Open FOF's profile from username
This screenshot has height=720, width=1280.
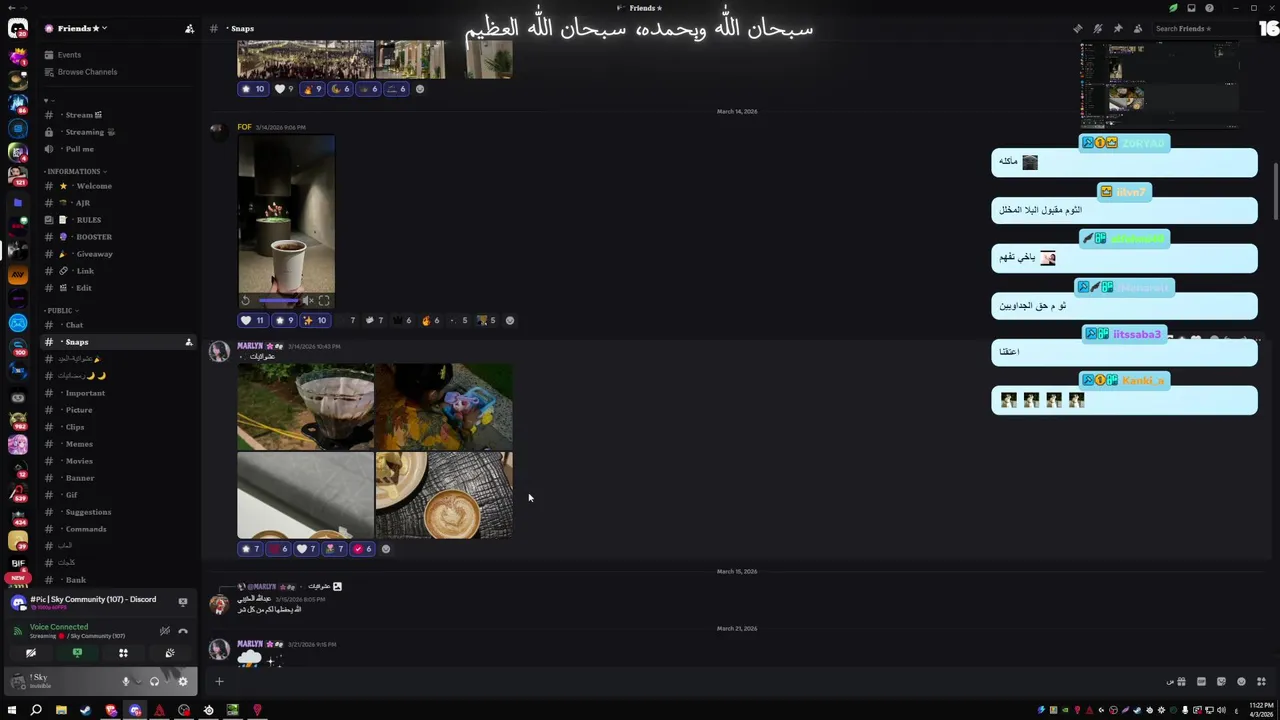point(244,127)
